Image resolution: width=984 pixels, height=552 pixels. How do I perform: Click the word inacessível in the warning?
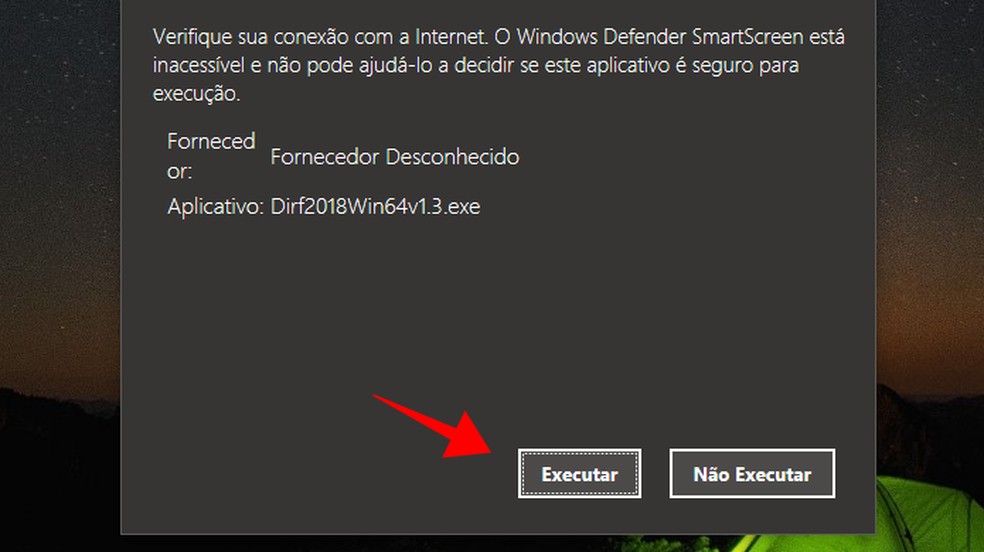pyautogui.click(x=198, y=65)
